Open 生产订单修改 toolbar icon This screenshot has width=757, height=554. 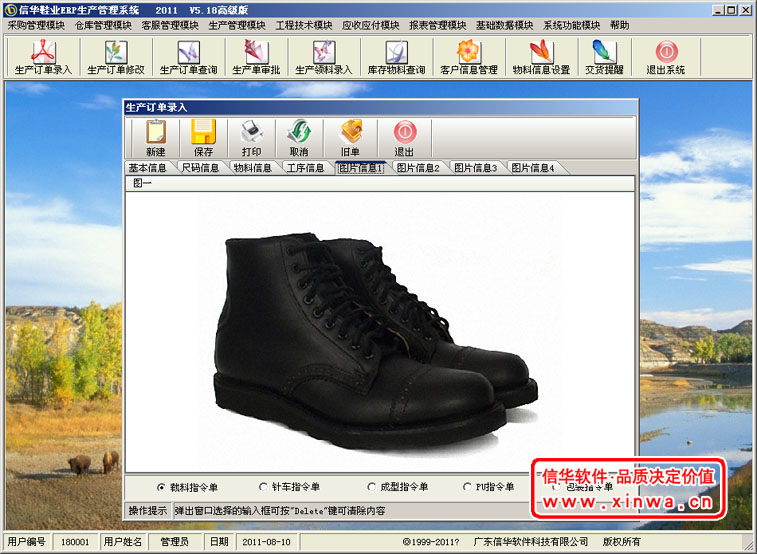tap(116, 57)
